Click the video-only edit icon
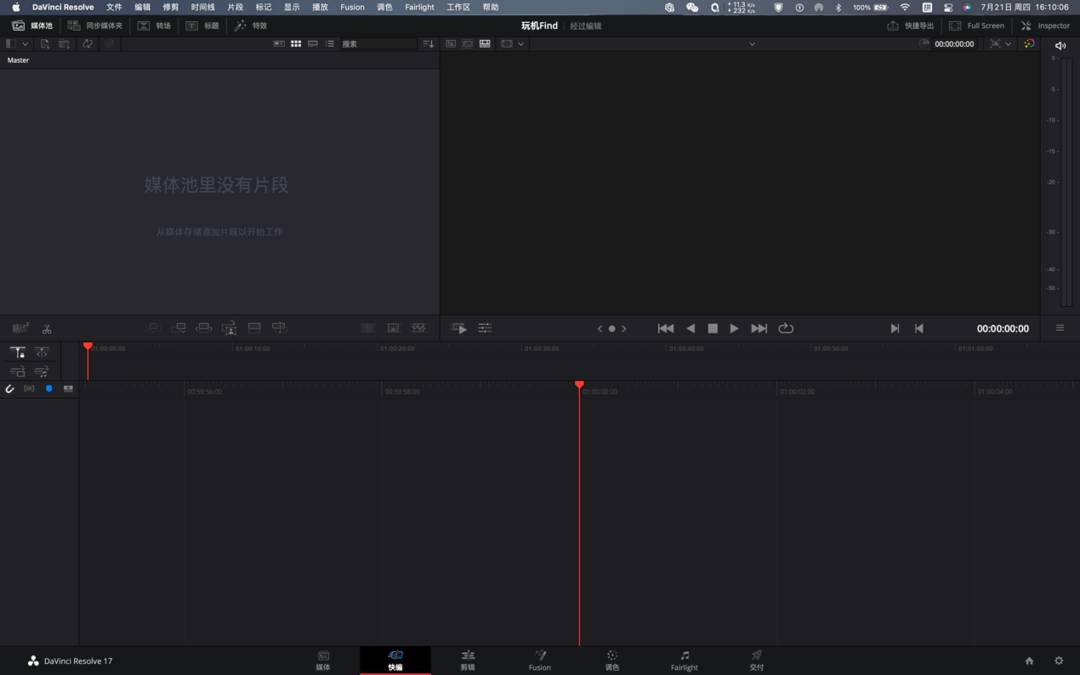Screen dimensions: 1080x675 [17, 372]
